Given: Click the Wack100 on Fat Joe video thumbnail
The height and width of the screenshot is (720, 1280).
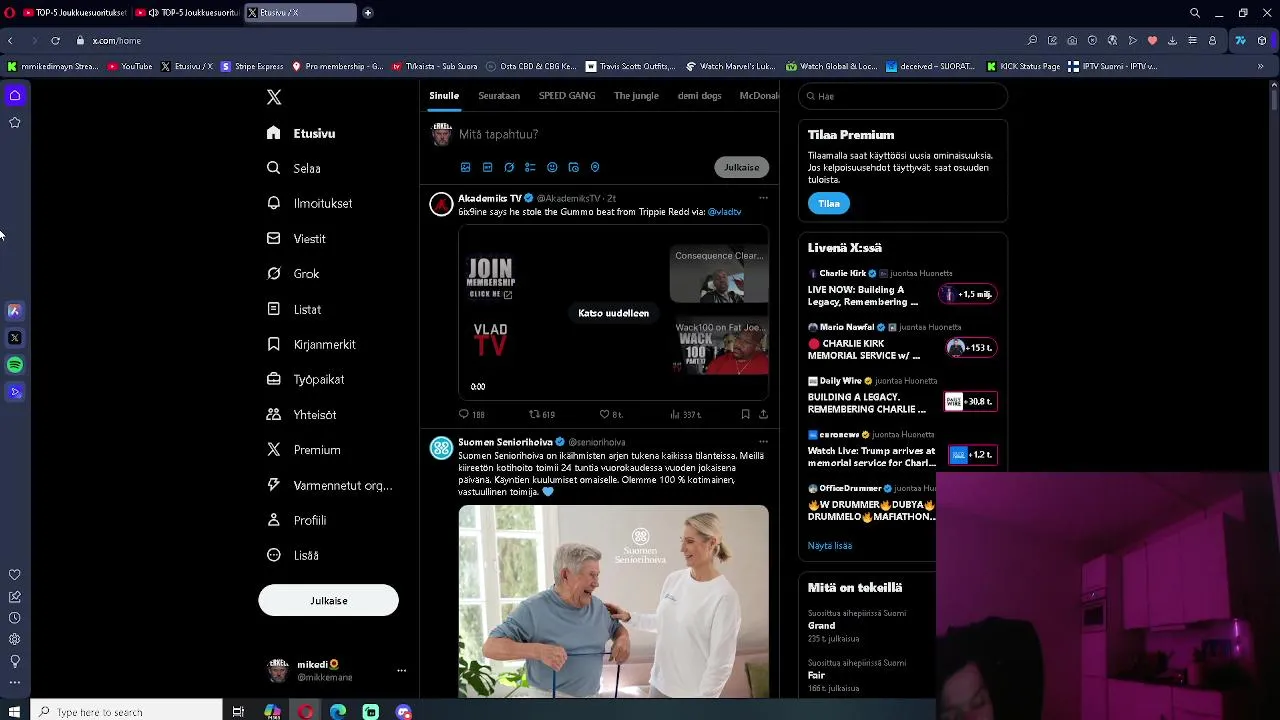Looking at the screenshot, I should (719, 346).
